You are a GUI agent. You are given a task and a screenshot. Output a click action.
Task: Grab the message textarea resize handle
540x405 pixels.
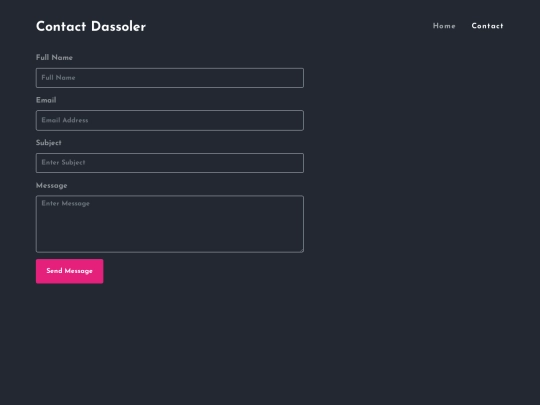click(302, 250)
